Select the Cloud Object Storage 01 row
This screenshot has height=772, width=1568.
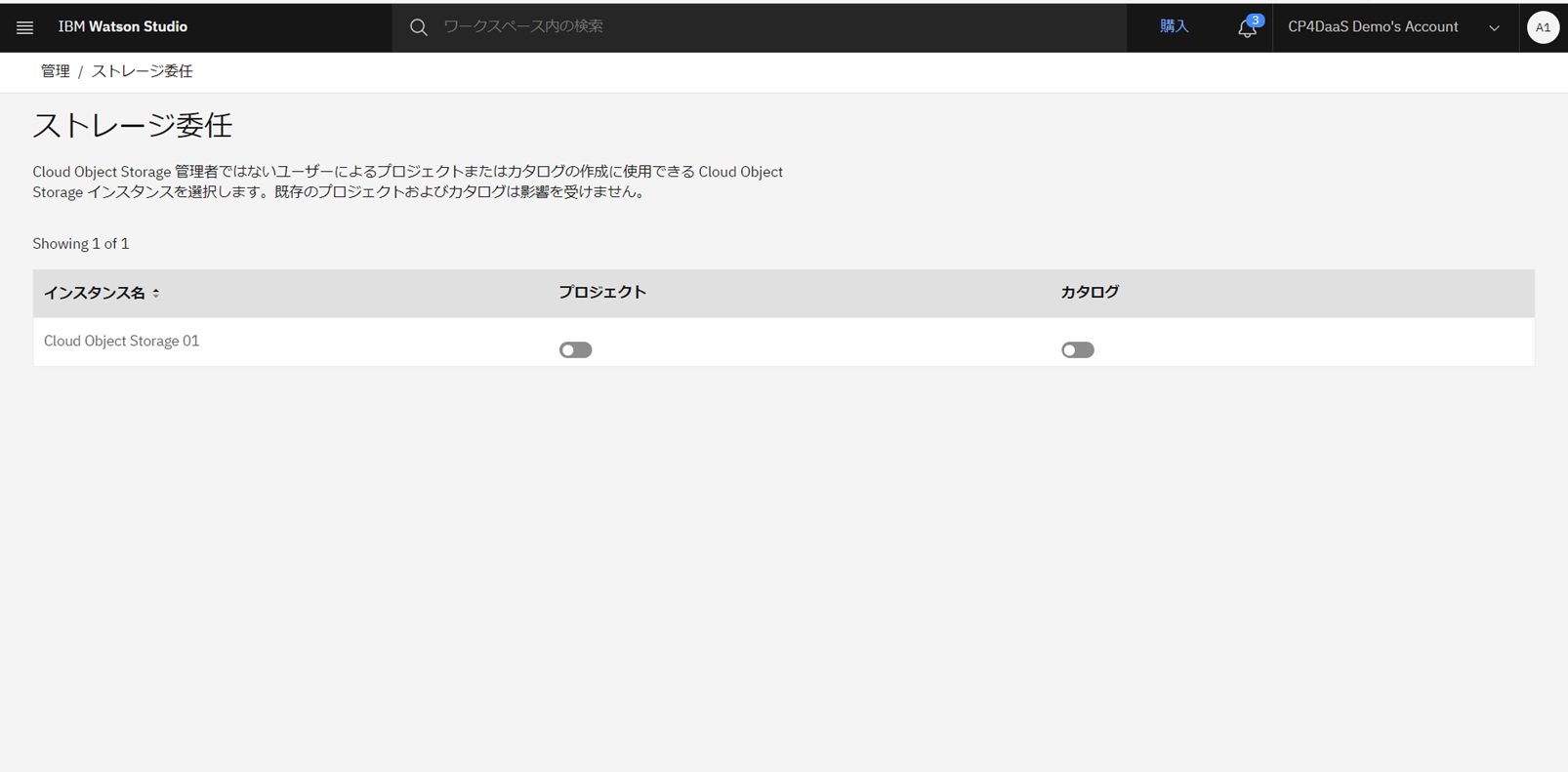784,342
